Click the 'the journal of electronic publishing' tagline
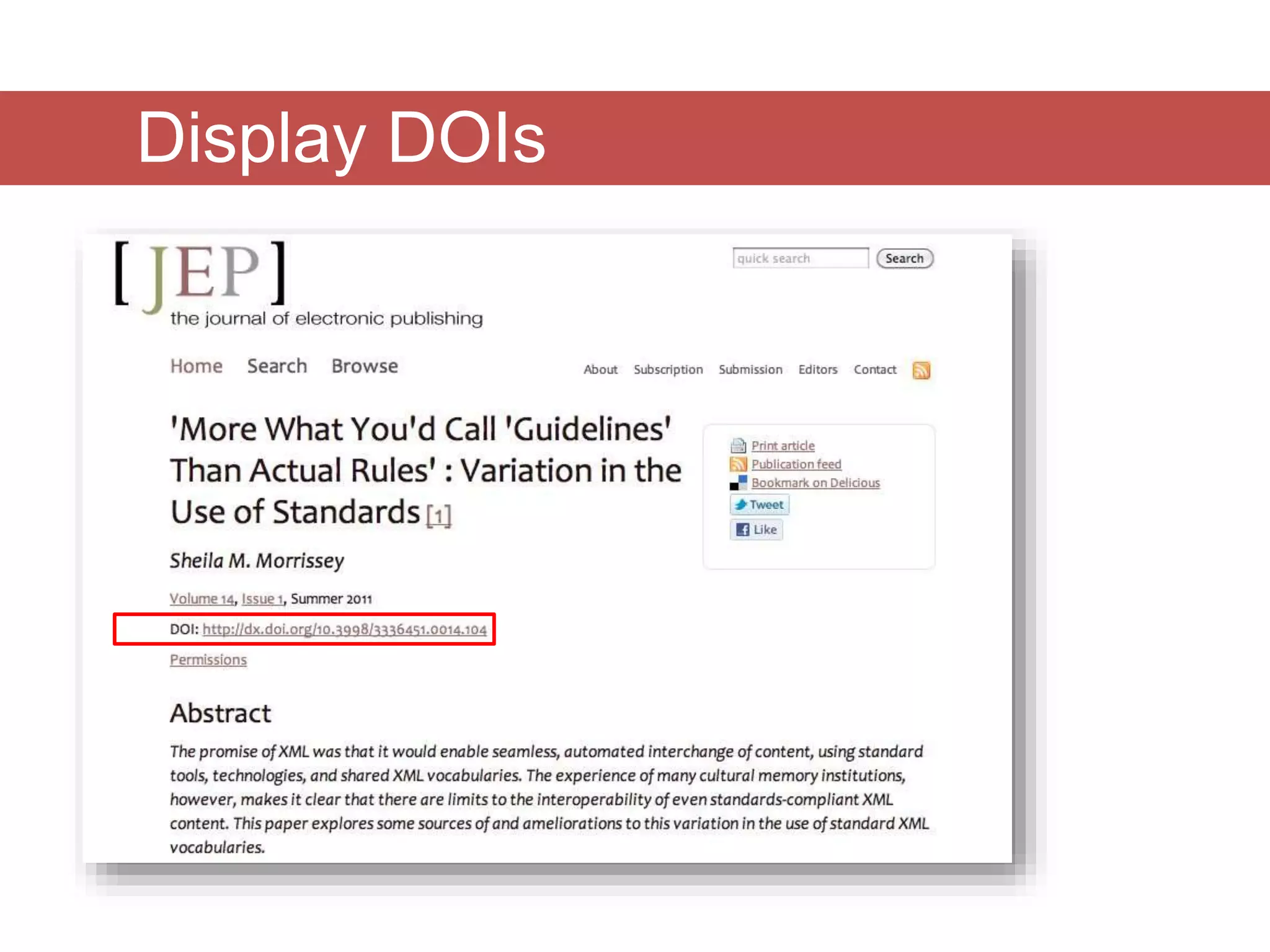 (326, 319)
